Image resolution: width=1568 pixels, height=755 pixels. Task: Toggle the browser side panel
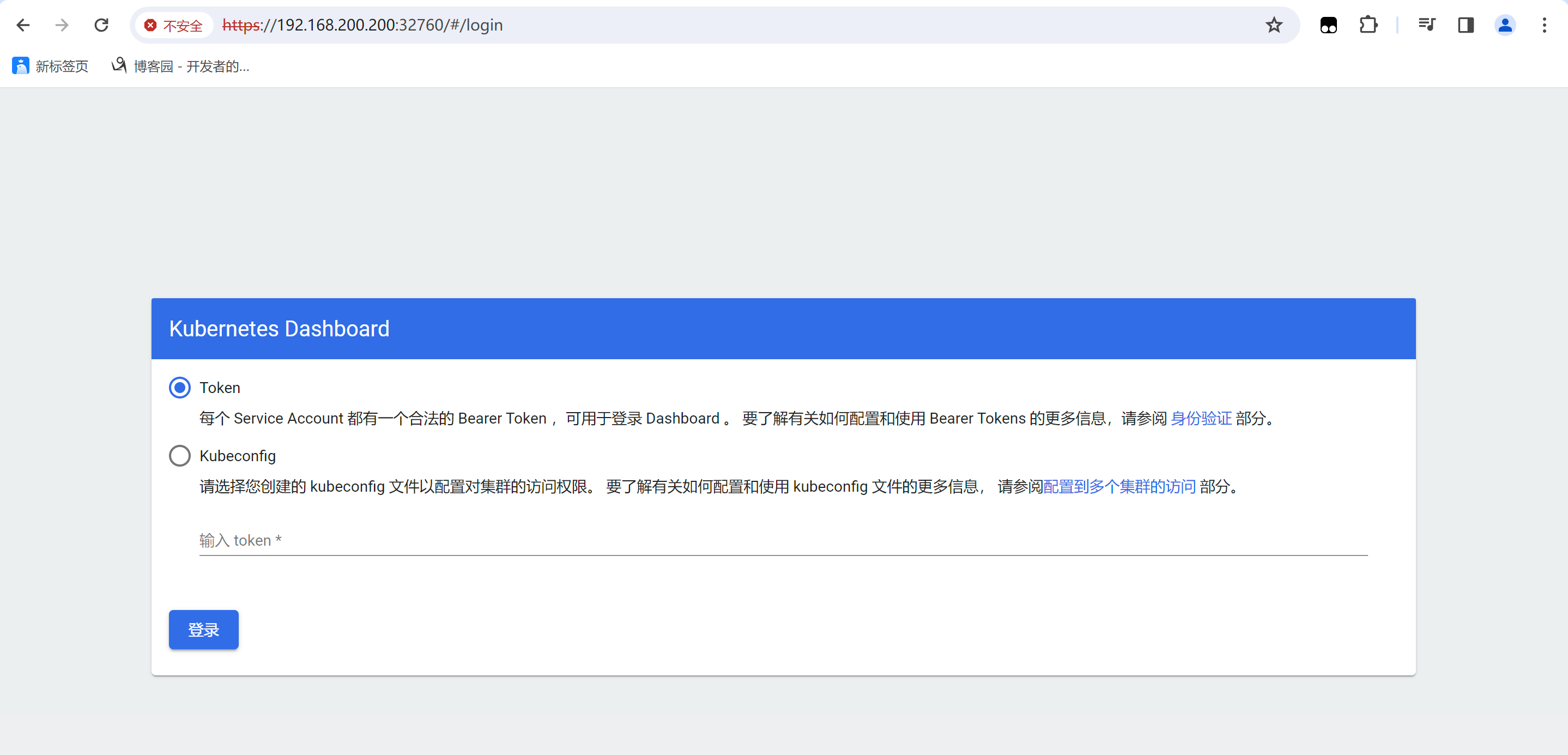pos(1466,25)
